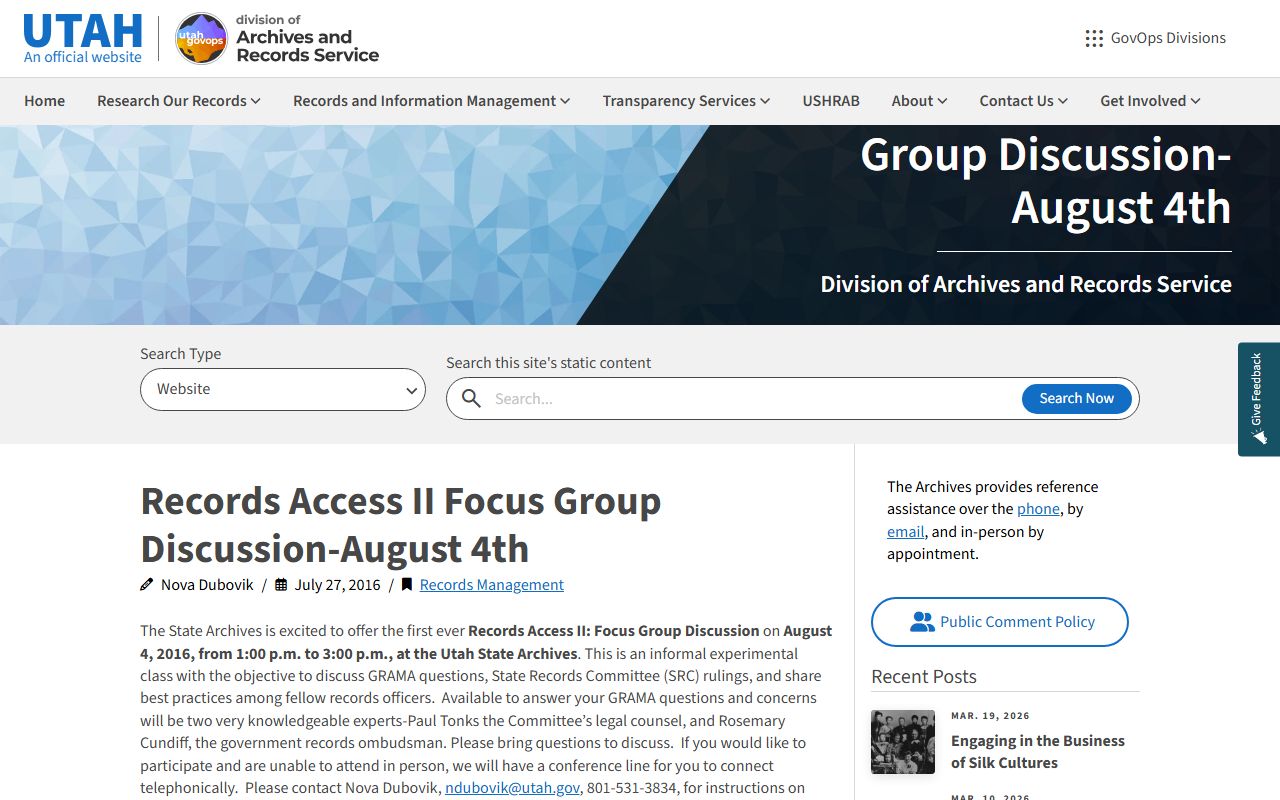The width and height of the screenshot is (1280, 800).
Task: Click the Utah GovOps circular logo
Action: (201, 38)
